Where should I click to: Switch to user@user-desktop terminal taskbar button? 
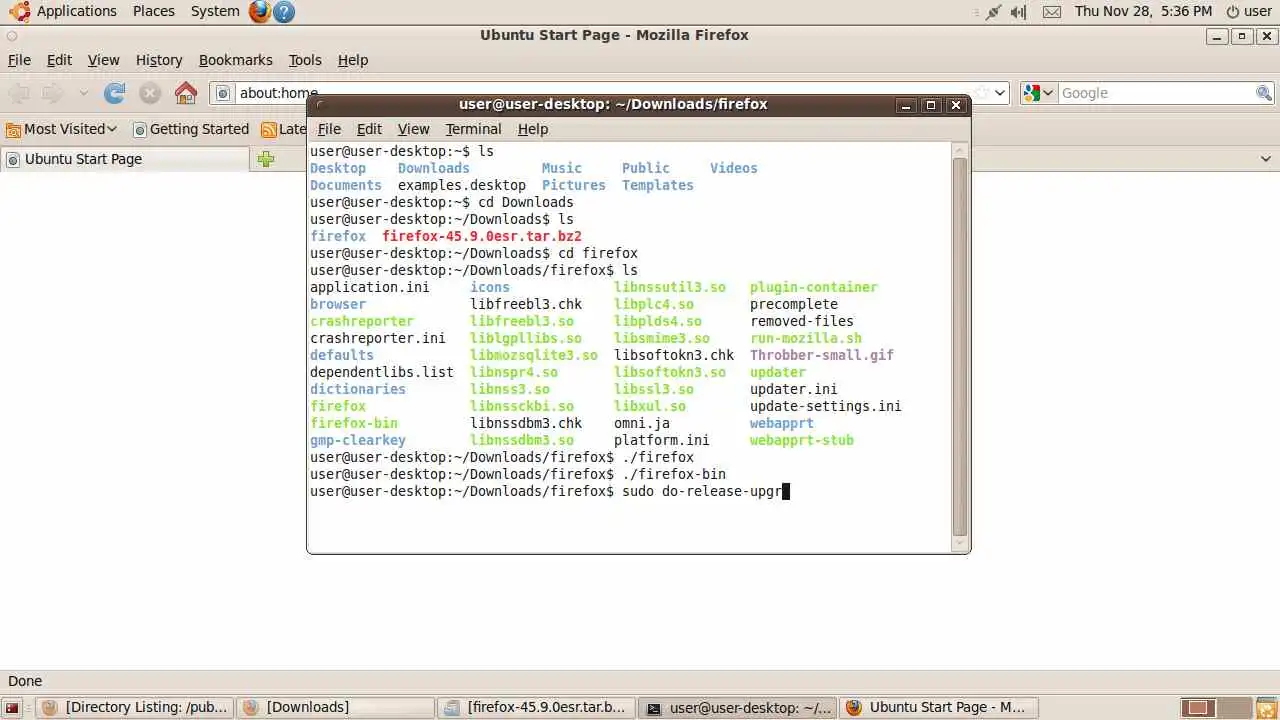[738, 708]
